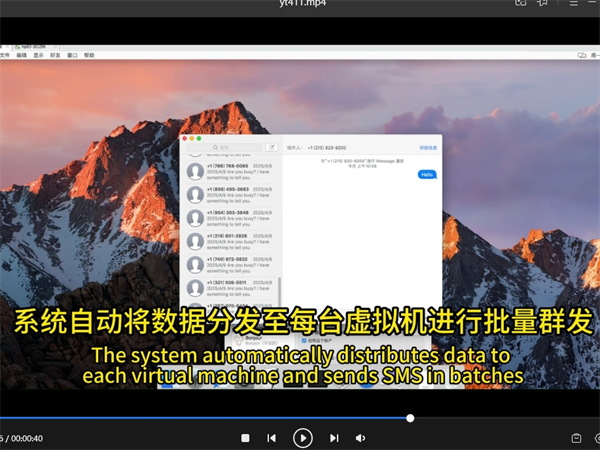Screen dimensions: 600x450
Task: Click the compose new message icon
Action: 271,147
